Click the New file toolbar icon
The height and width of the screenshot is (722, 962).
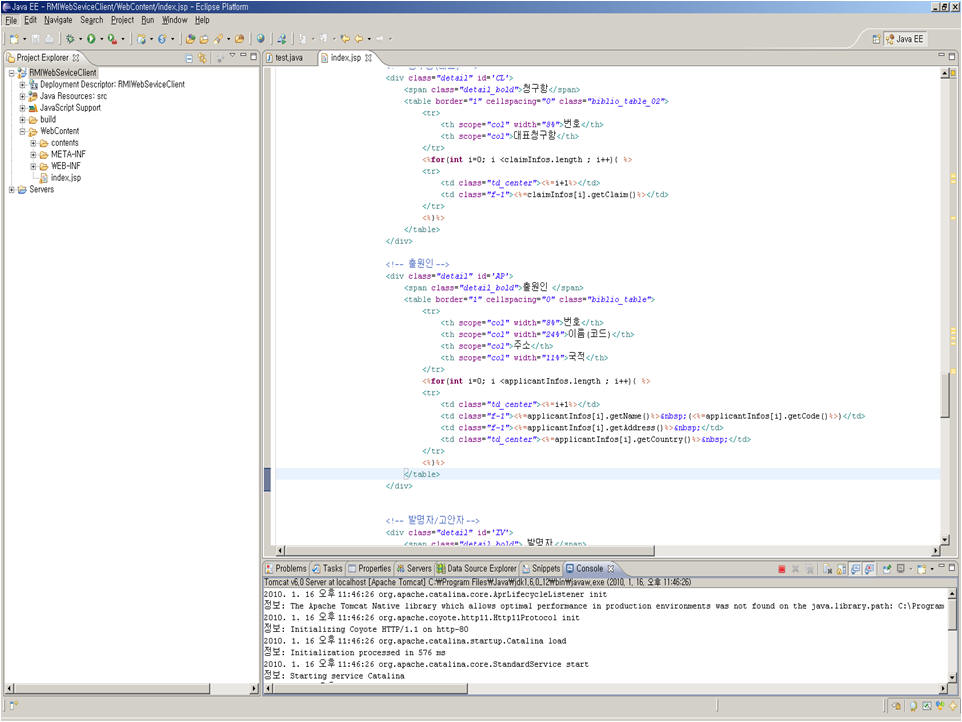tap(14, 39)
